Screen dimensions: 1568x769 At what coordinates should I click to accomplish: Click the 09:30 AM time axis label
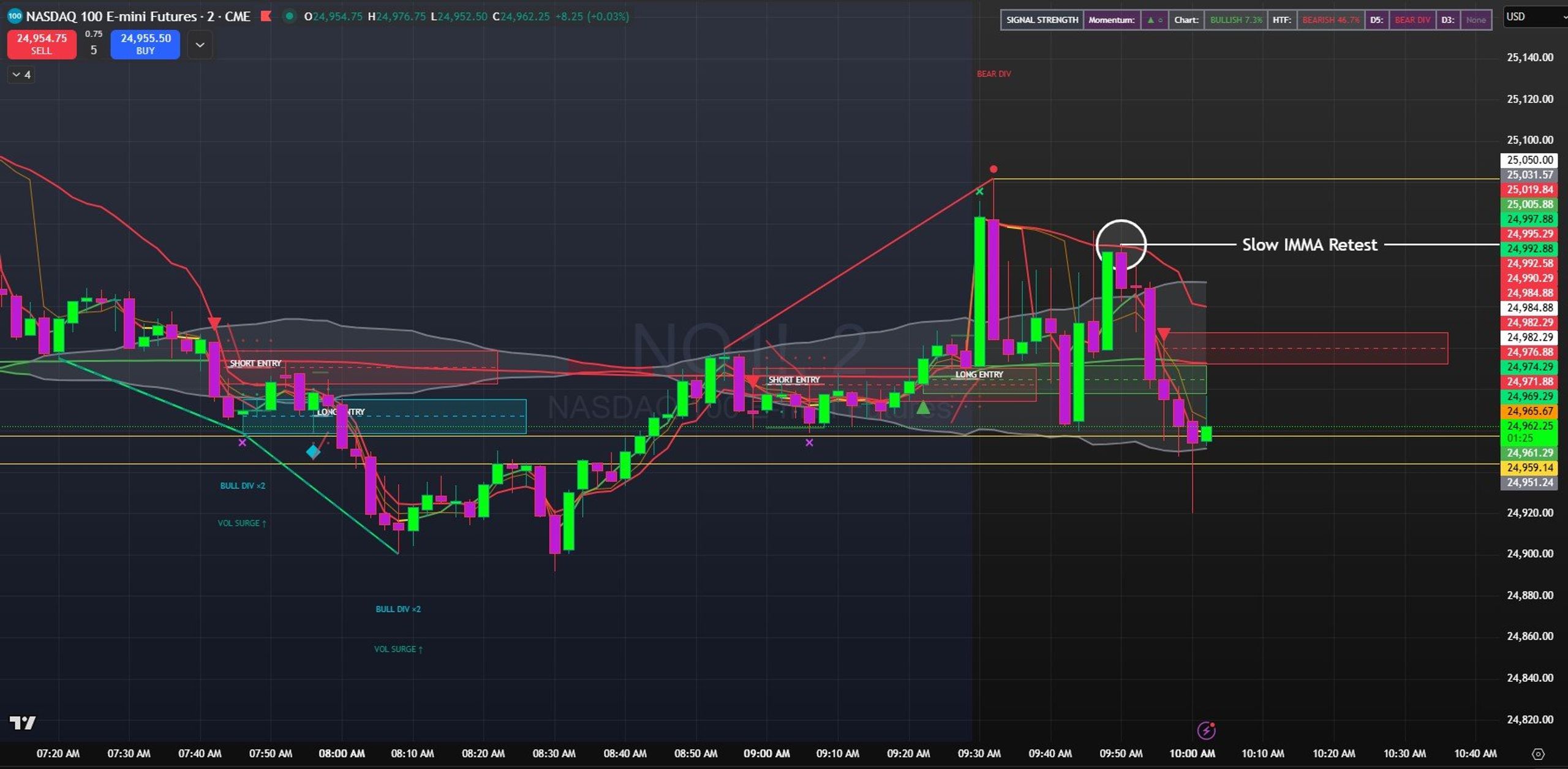pos(979,754)
